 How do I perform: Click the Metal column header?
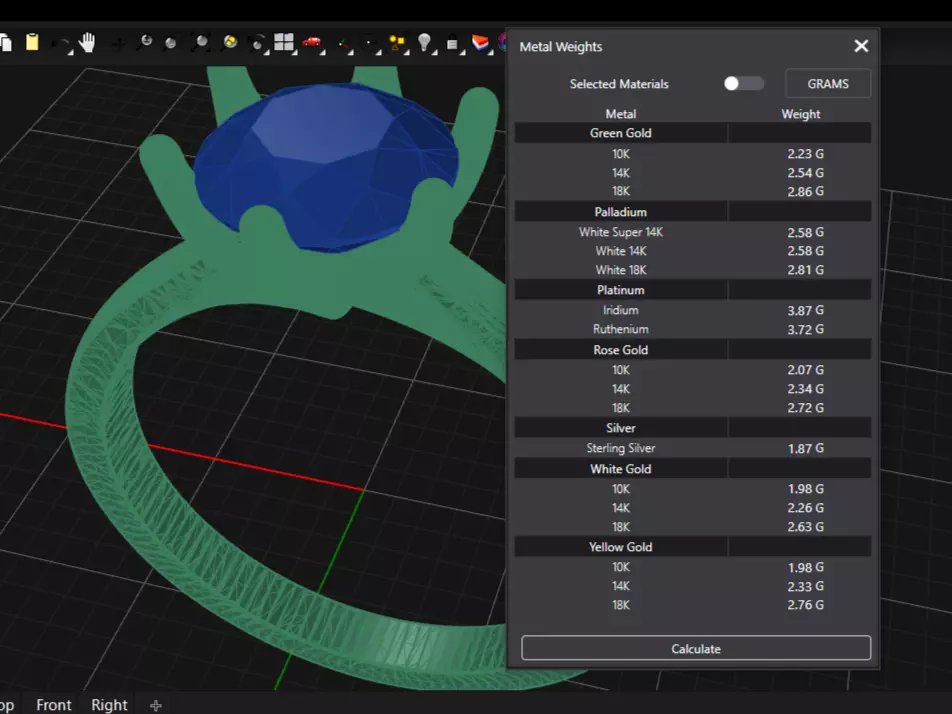click(x=620, y=114)
